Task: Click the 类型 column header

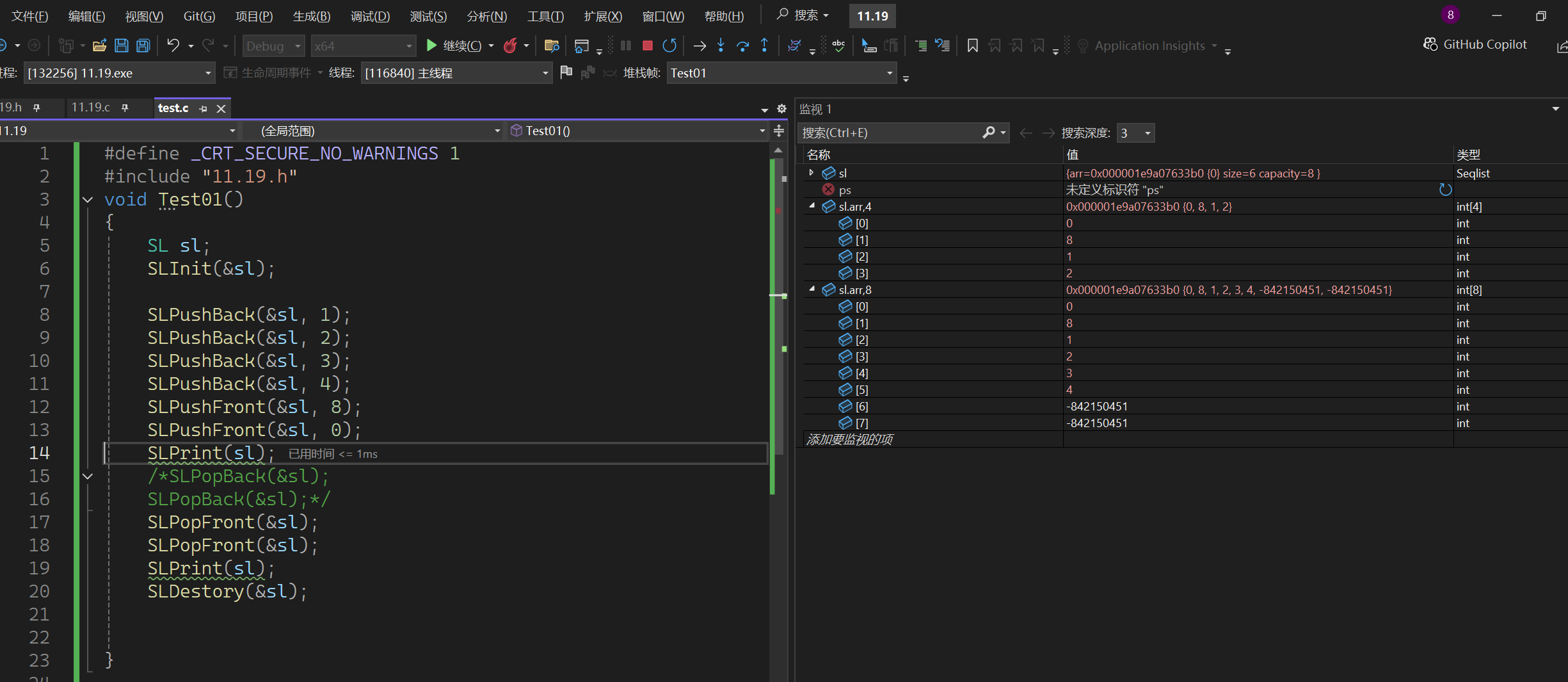Action: pyautogui.click(x=1468, y=154)
